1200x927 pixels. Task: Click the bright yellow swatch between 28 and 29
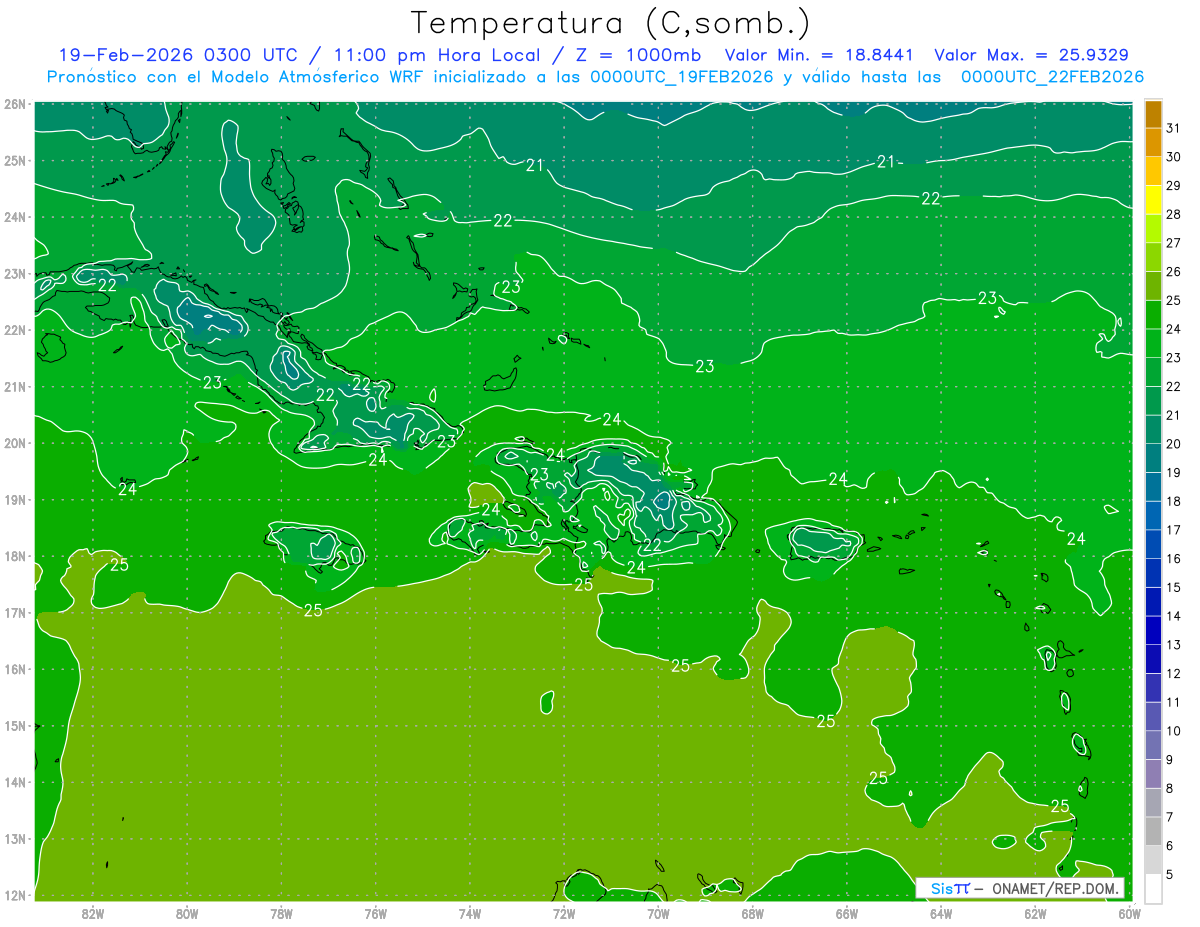(1153, 200)
